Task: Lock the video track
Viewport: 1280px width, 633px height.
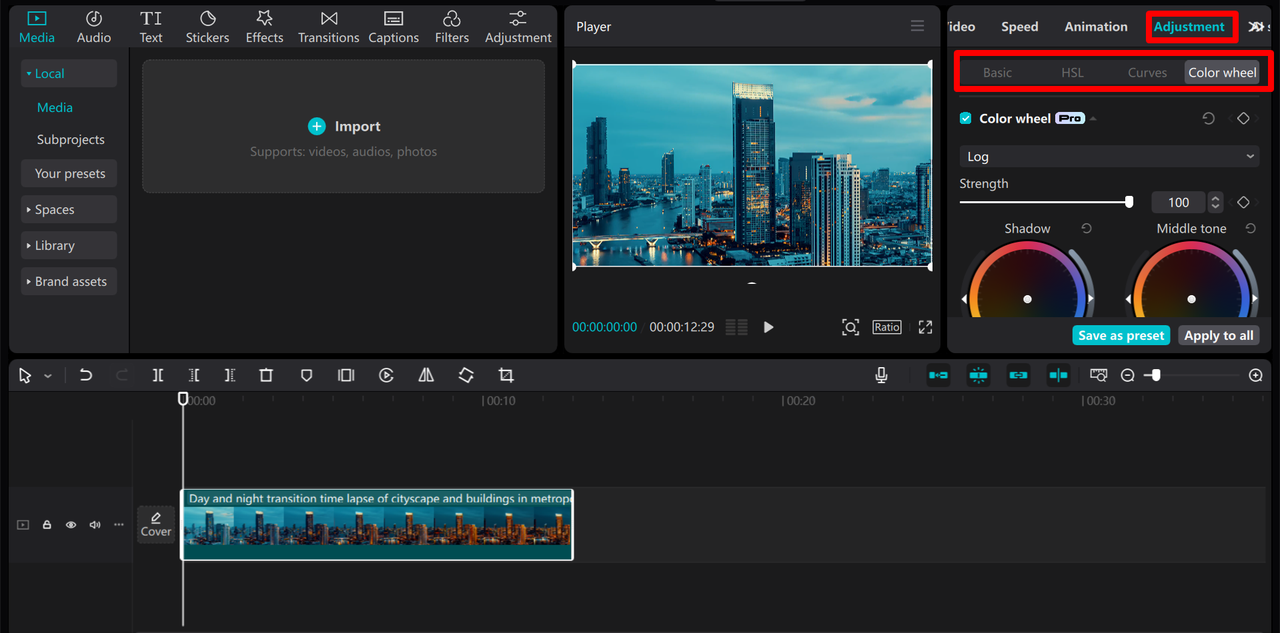Action: [46, 524]
